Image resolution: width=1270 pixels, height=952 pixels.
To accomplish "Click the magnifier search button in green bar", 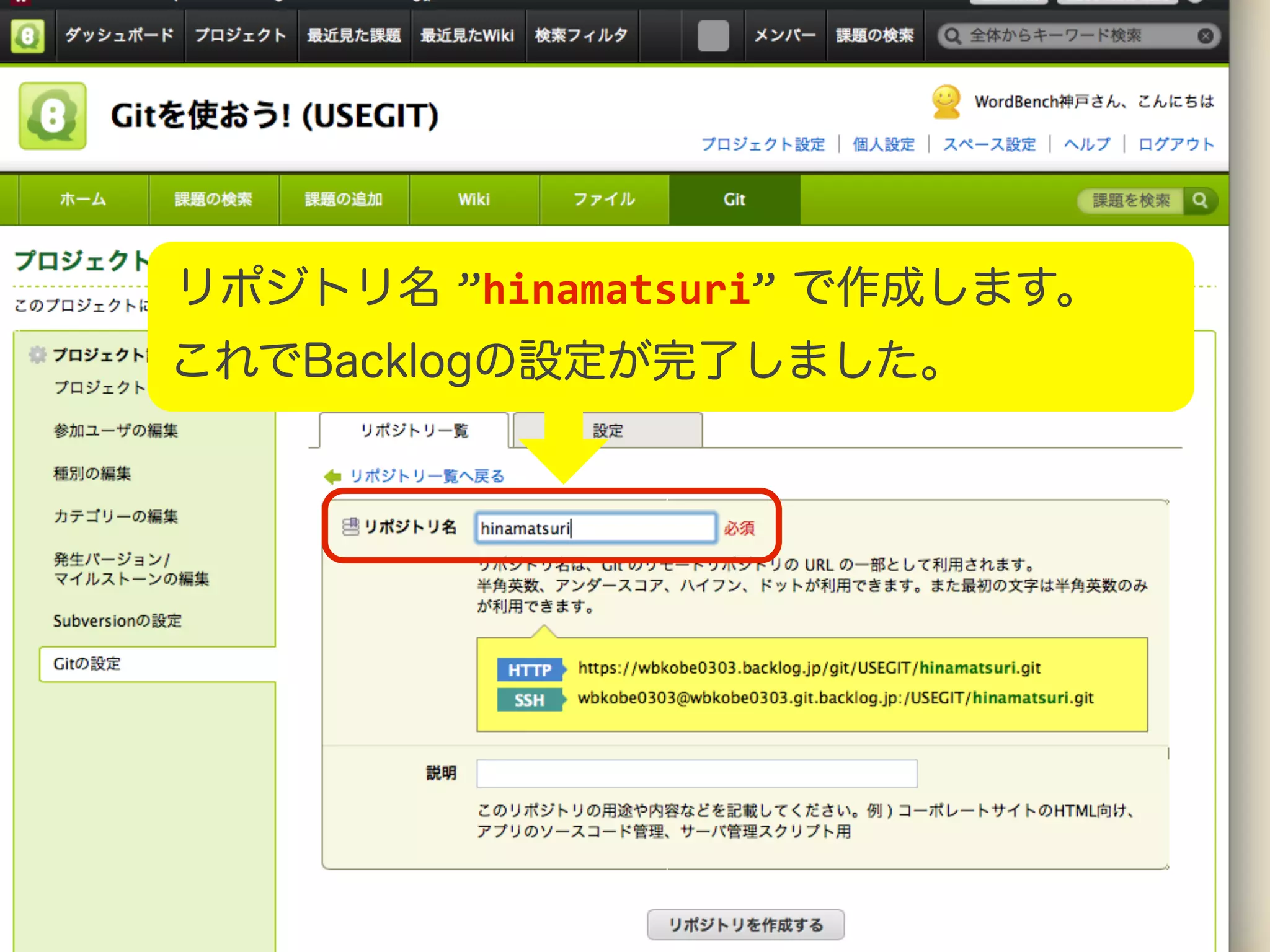I will click(x=1200, y=200).
